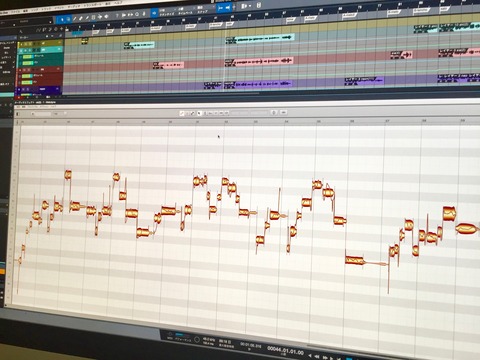Select the listen speaker tool in the toolbar
480x360 pixels.
click(106, 16)
